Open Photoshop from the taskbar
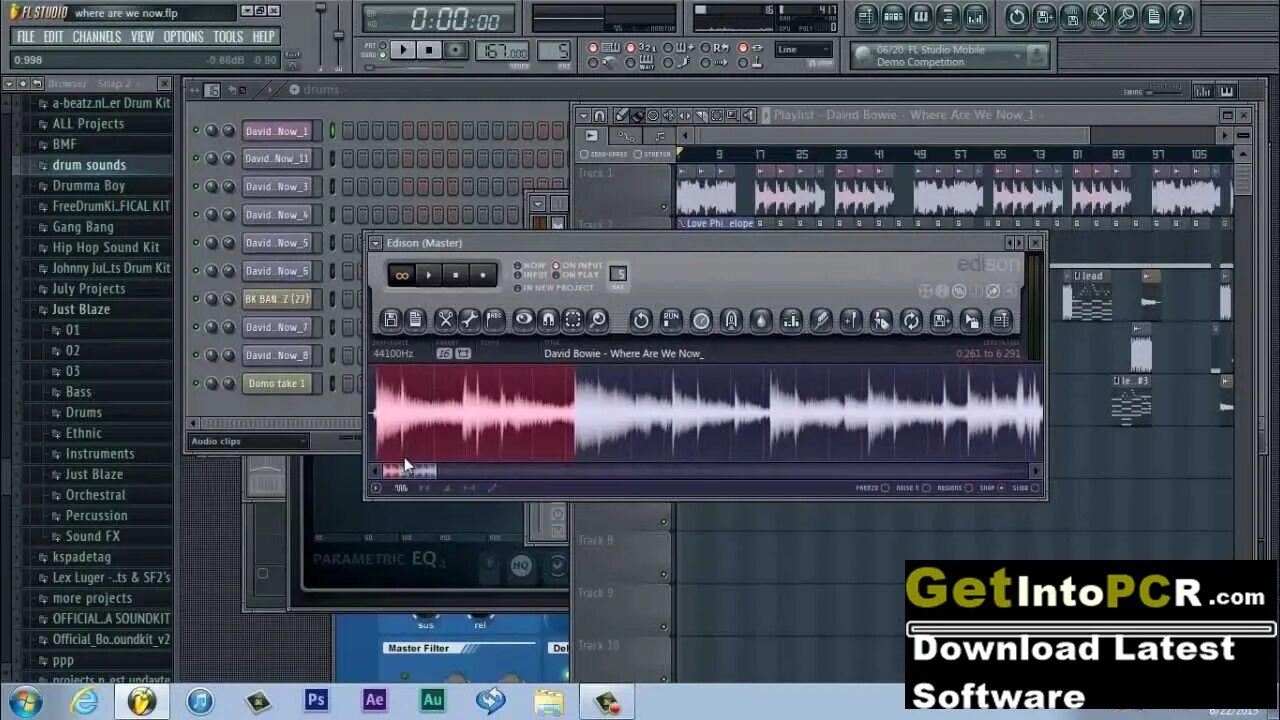 pyautogui.click(x=316, y=700)
